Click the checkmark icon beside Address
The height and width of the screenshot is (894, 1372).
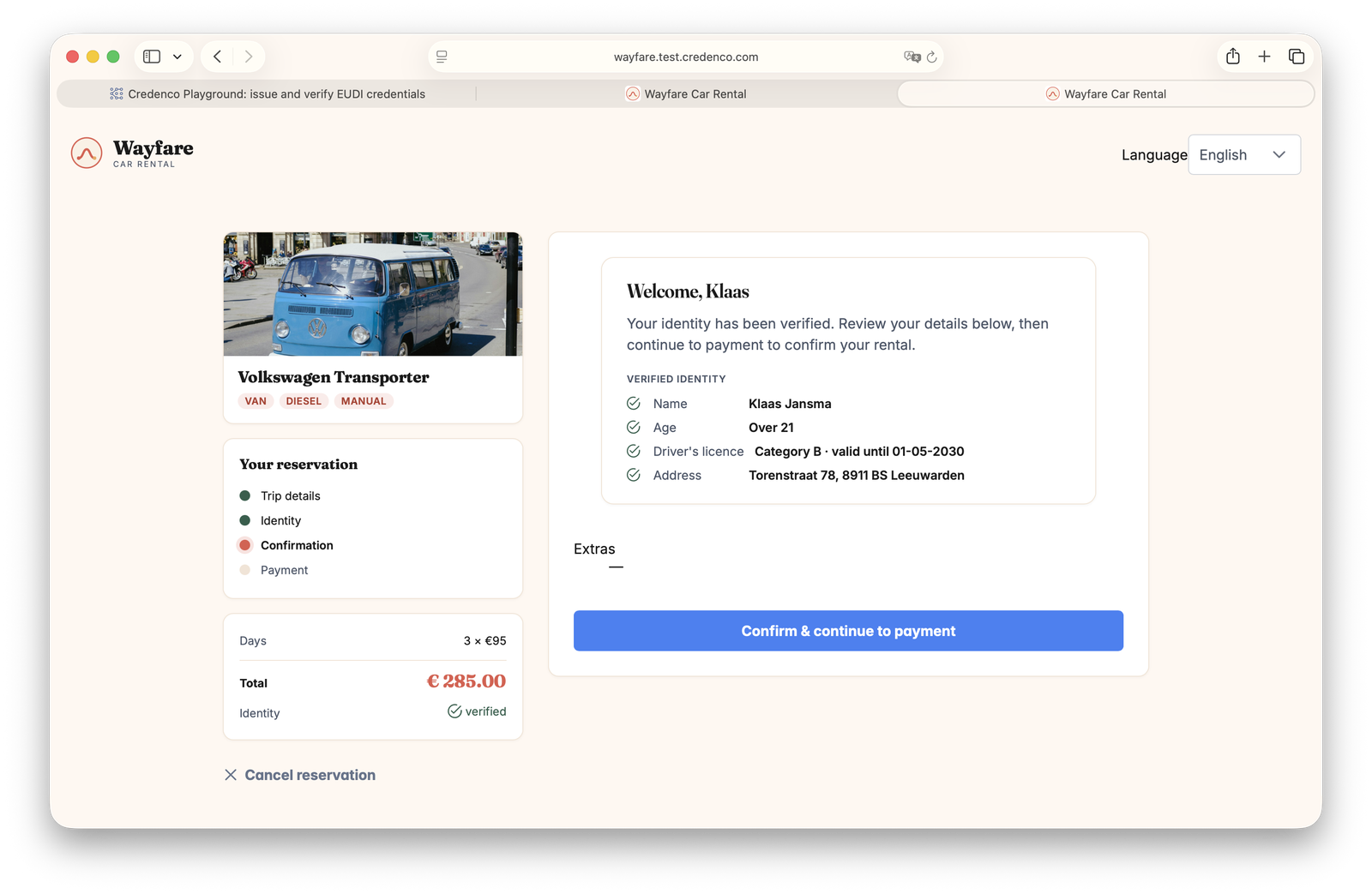pos(634,476)
